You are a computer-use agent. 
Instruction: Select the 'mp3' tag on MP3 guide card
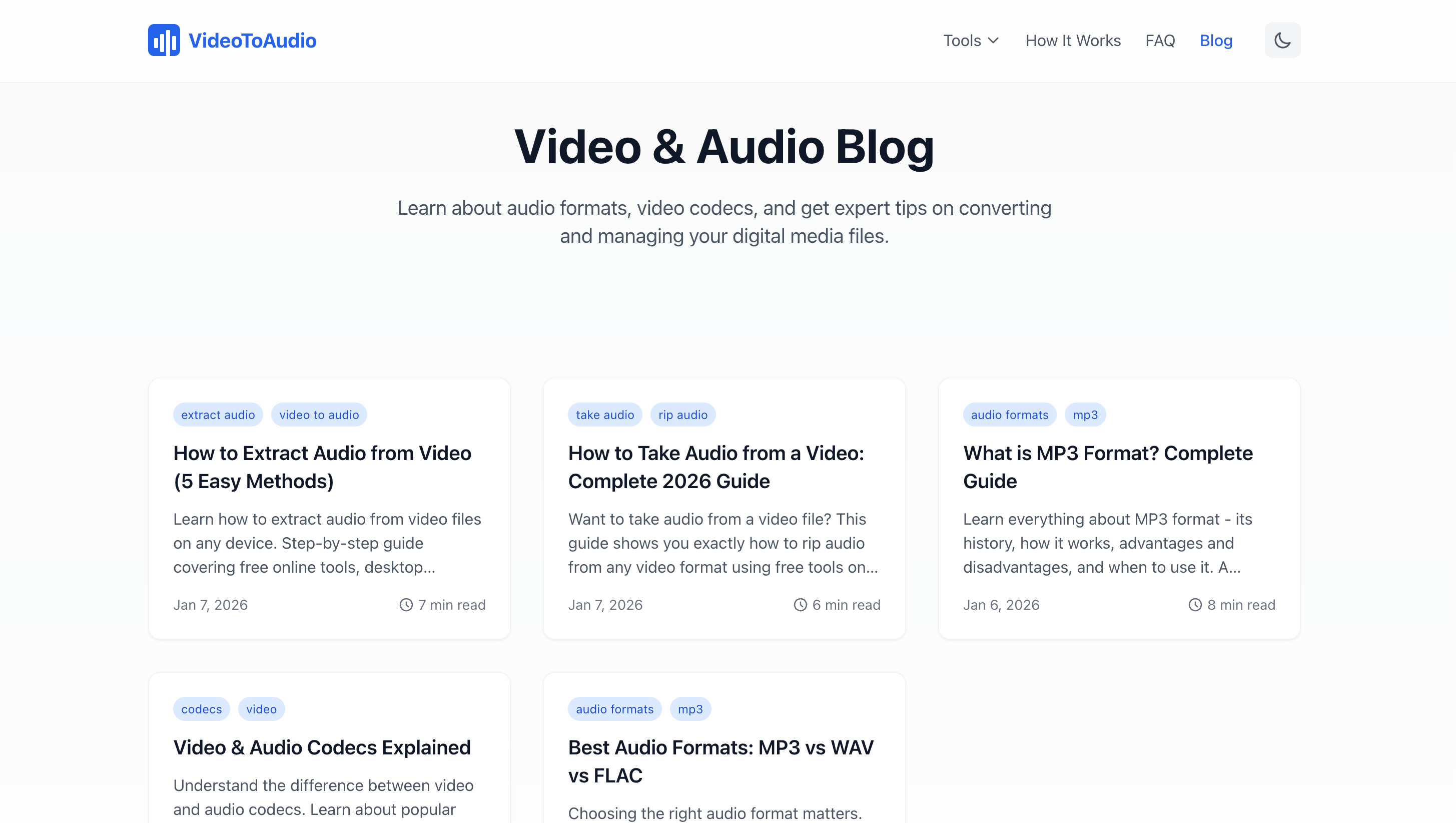tap(1085, 414)
